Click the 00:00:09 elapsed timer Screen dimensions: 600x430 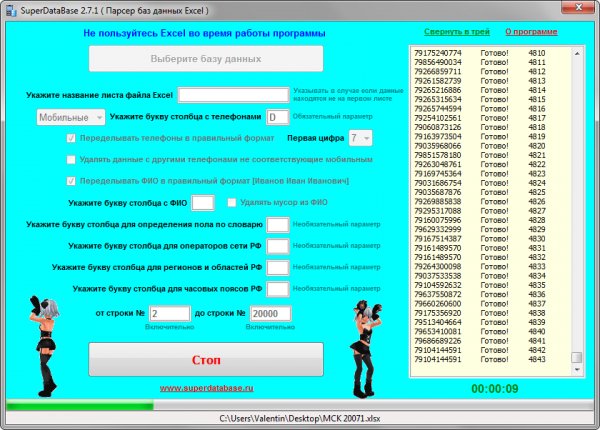pyautogui.click(x=495, y=389)
